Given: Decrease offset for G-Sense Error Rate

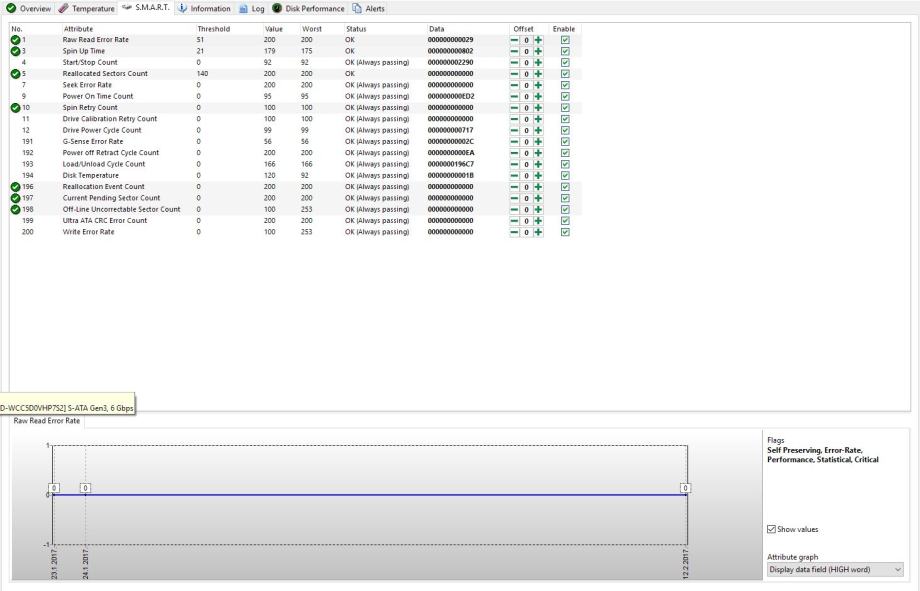Looking at the screenshot, I should 515,141.
